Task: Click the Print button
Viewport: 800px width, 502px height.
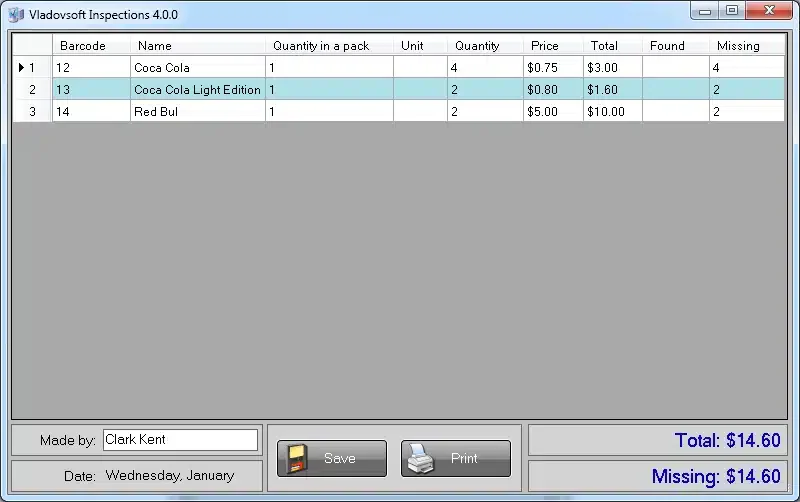Action: click(456, 458)
